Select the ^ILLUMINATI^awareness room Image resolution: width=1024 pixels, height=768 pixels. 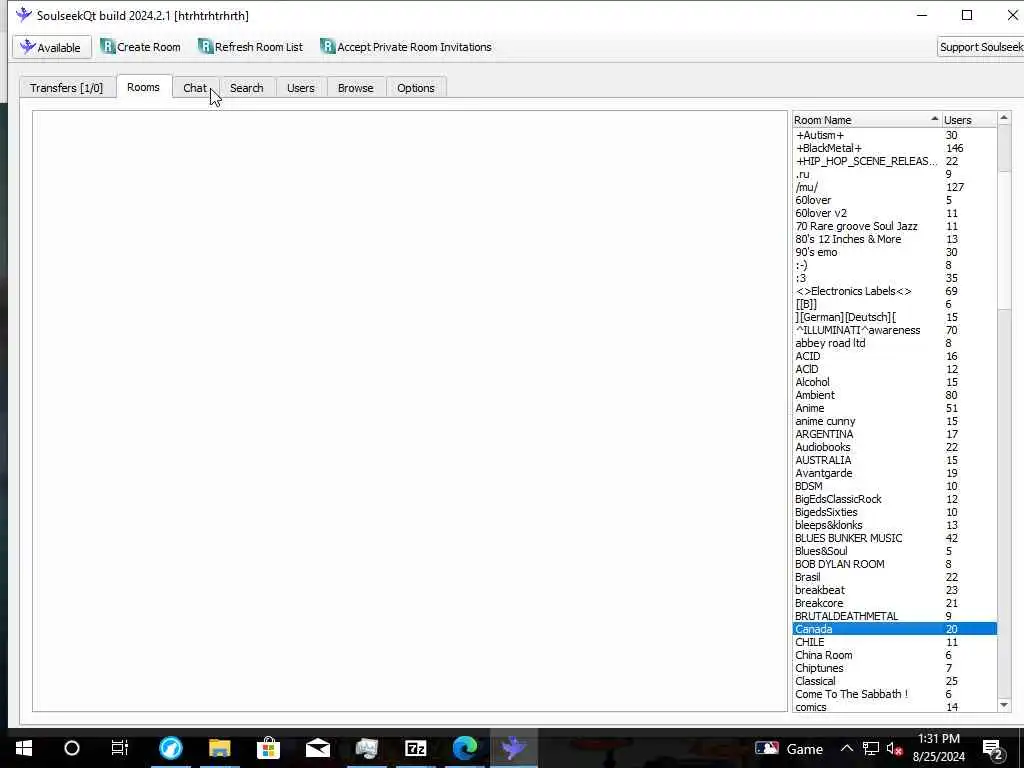[895, 330]
